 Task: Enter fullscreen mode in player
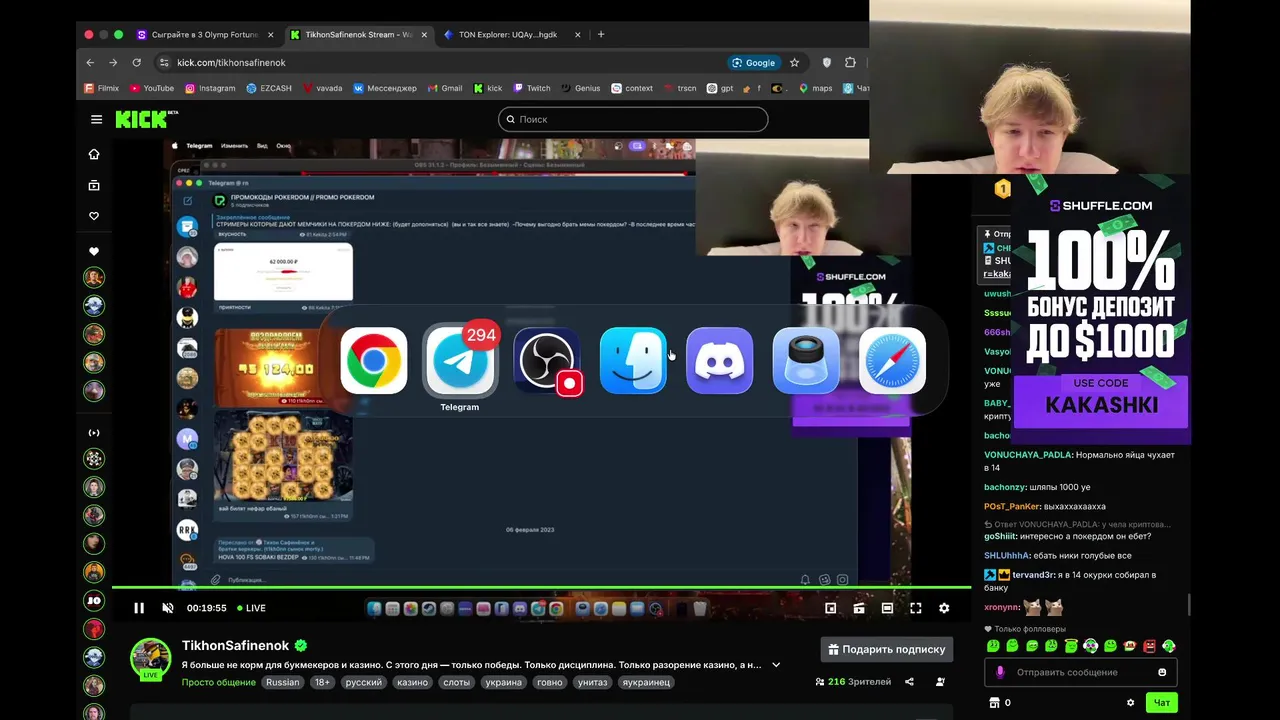click(915, 608)
